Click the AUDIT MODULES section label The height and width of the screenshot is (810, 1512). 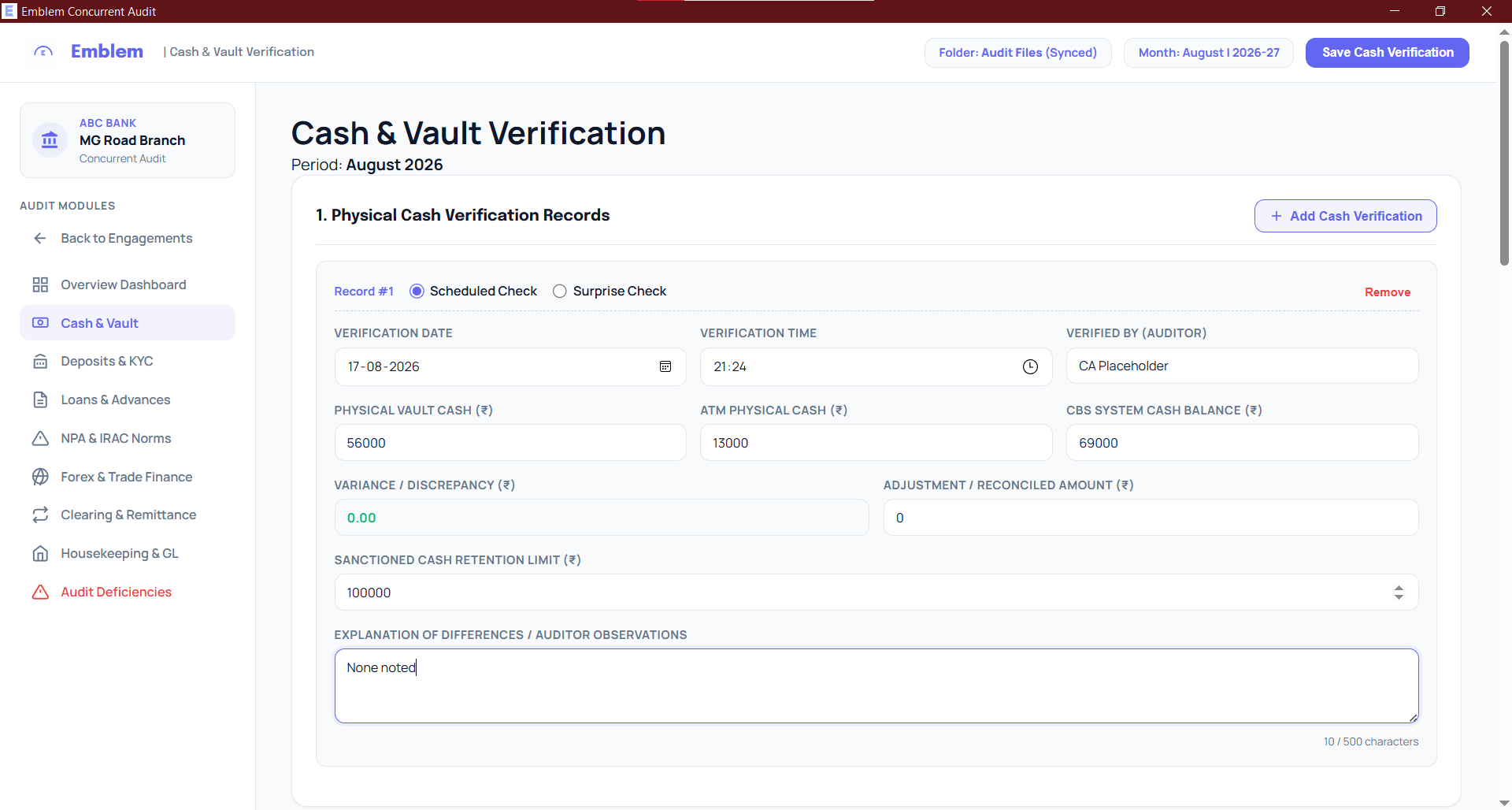68,206
